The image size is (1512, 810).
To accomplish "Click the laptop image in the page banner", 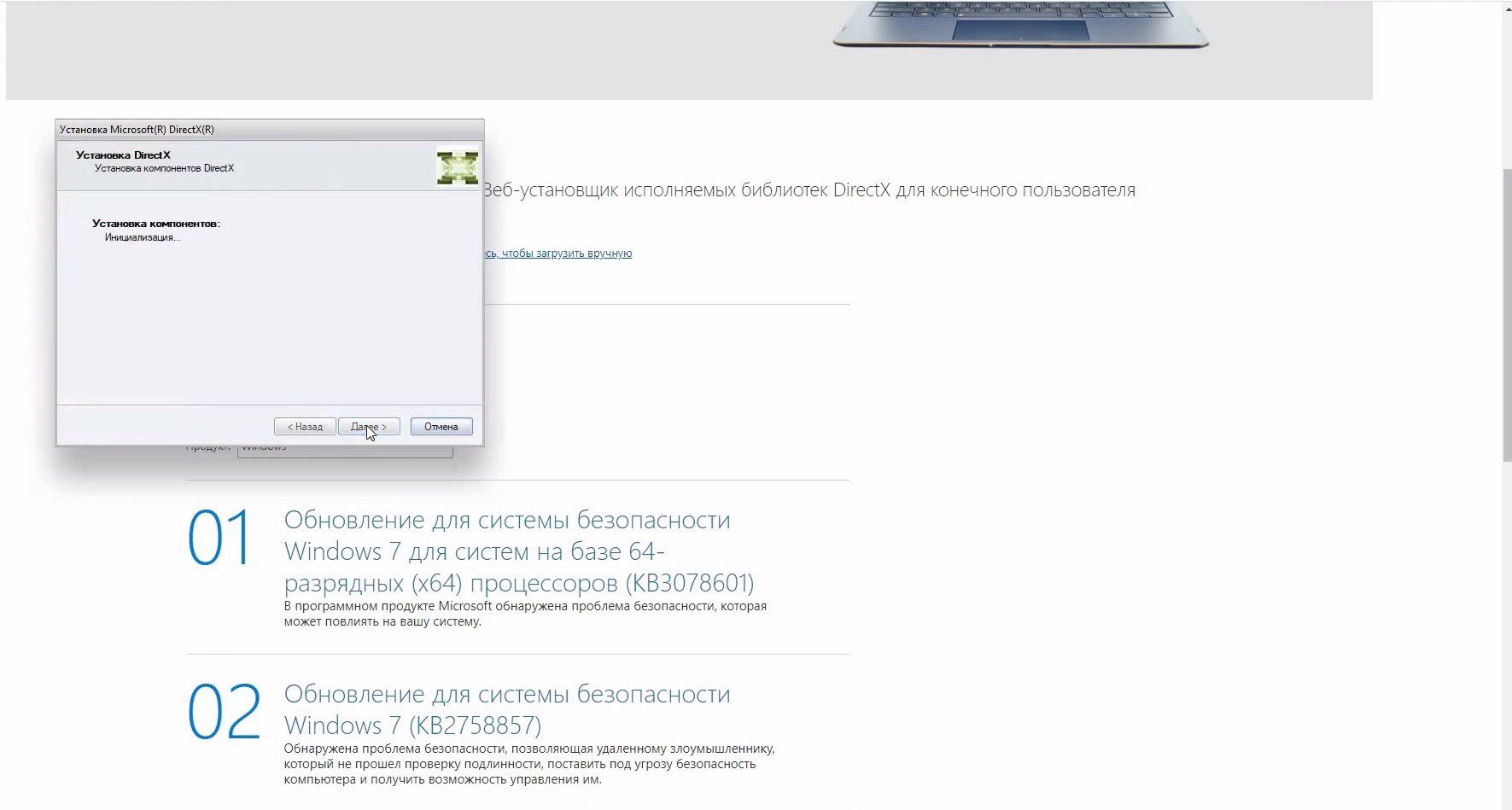I will click(1020, 24).
